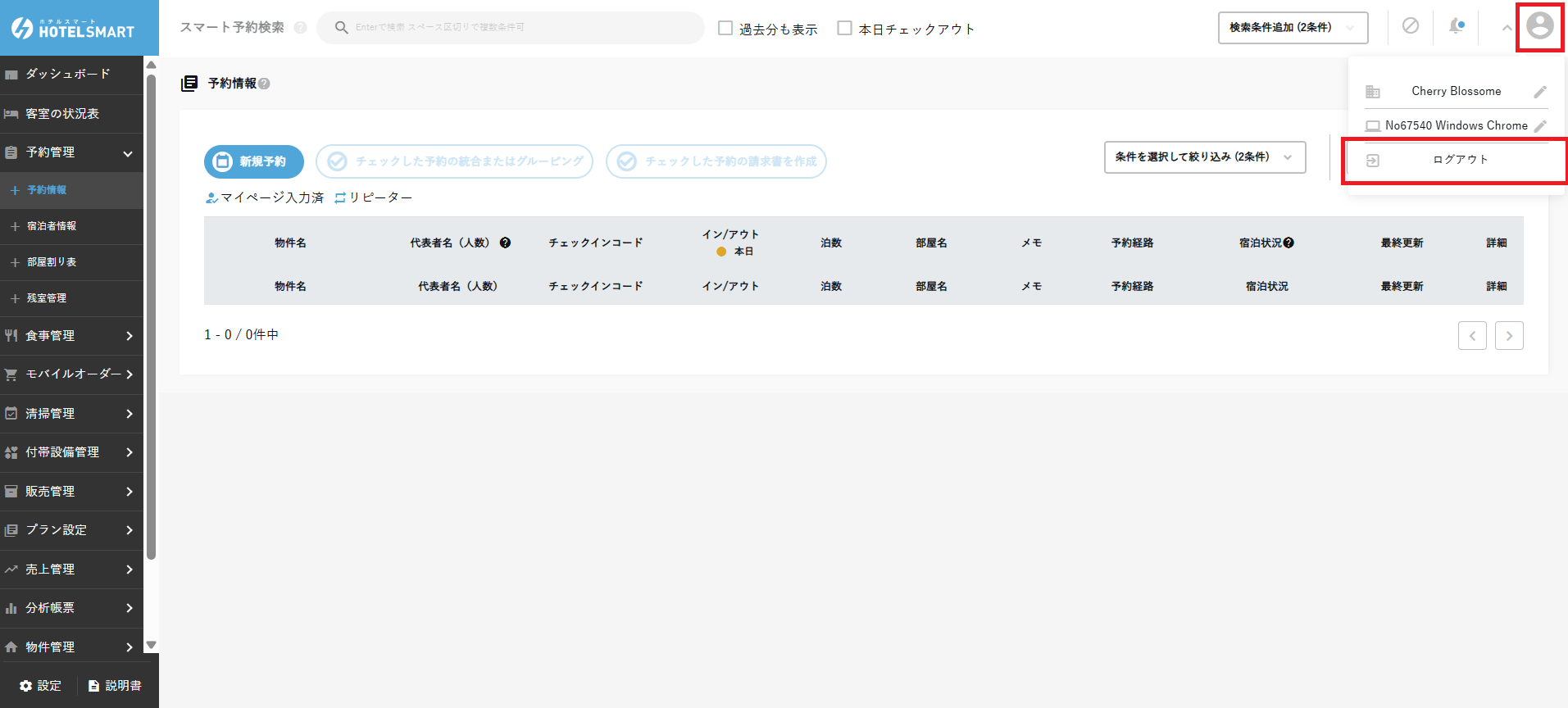Open 説明書 link at sidebar bottom
1568x708 pixels.
(115, 686)
